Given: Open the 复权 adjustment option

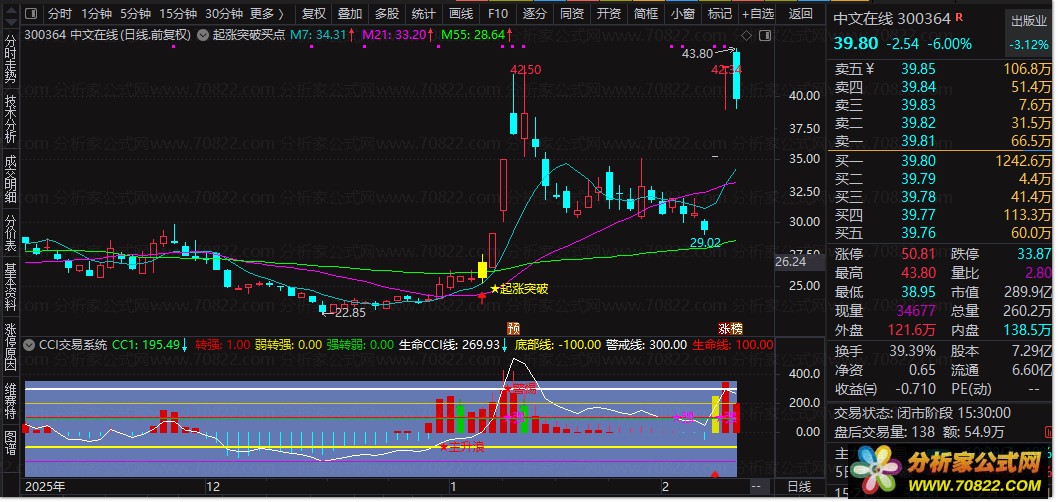Looking at the screenshot, I should tap(313, 13).
